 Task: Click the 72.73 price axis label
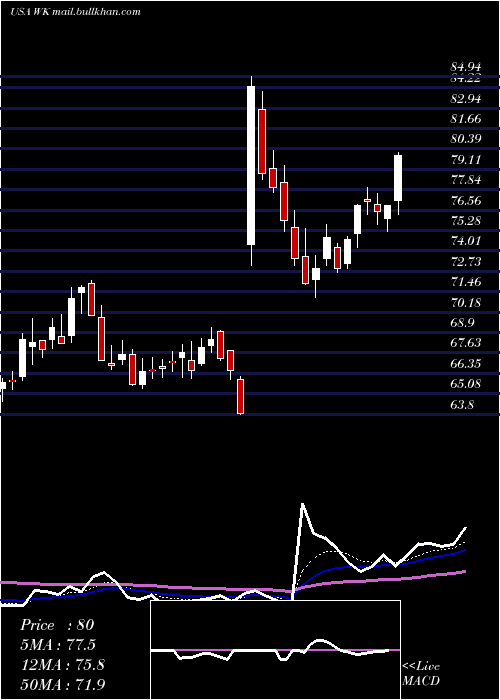pyautogui.click(x=466, y=261)
